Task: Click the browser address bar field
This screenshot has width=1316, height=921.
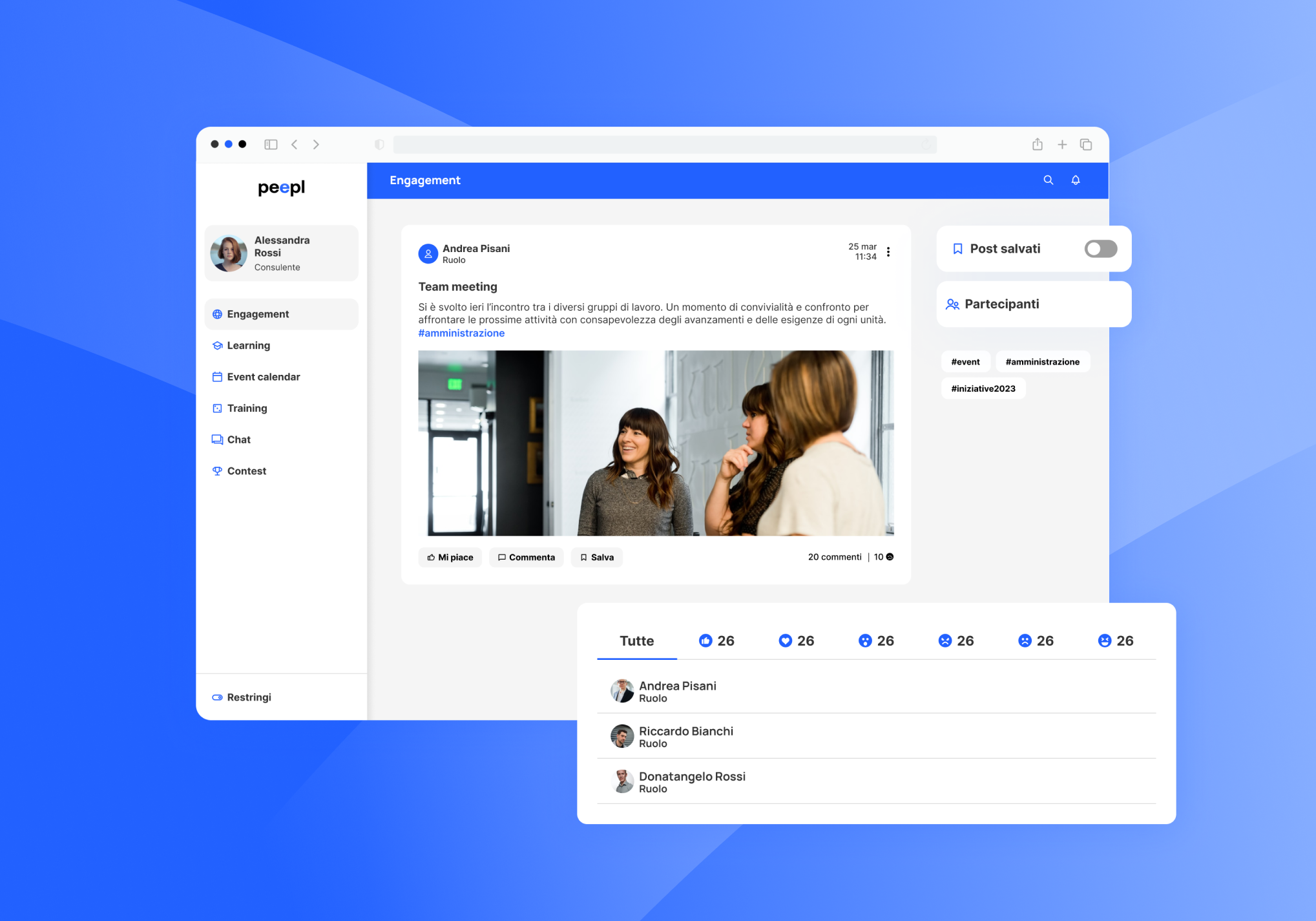Action: [x=664, y=145]
